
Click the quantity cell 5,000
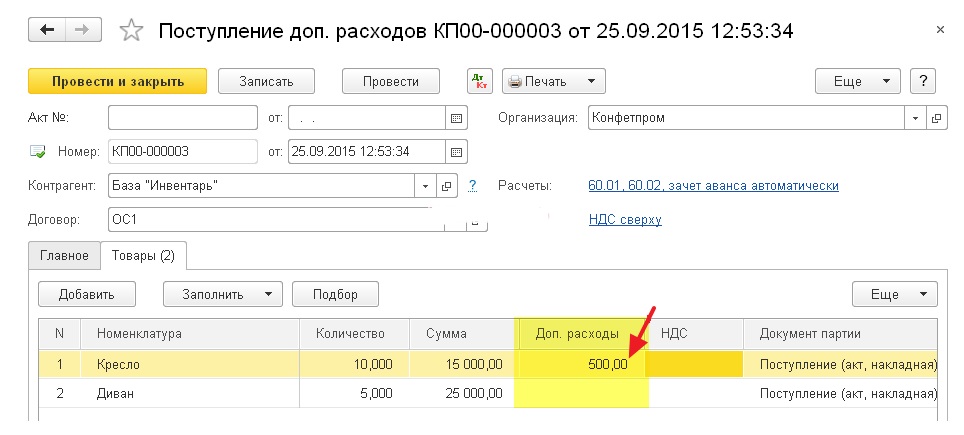[354, 393]
